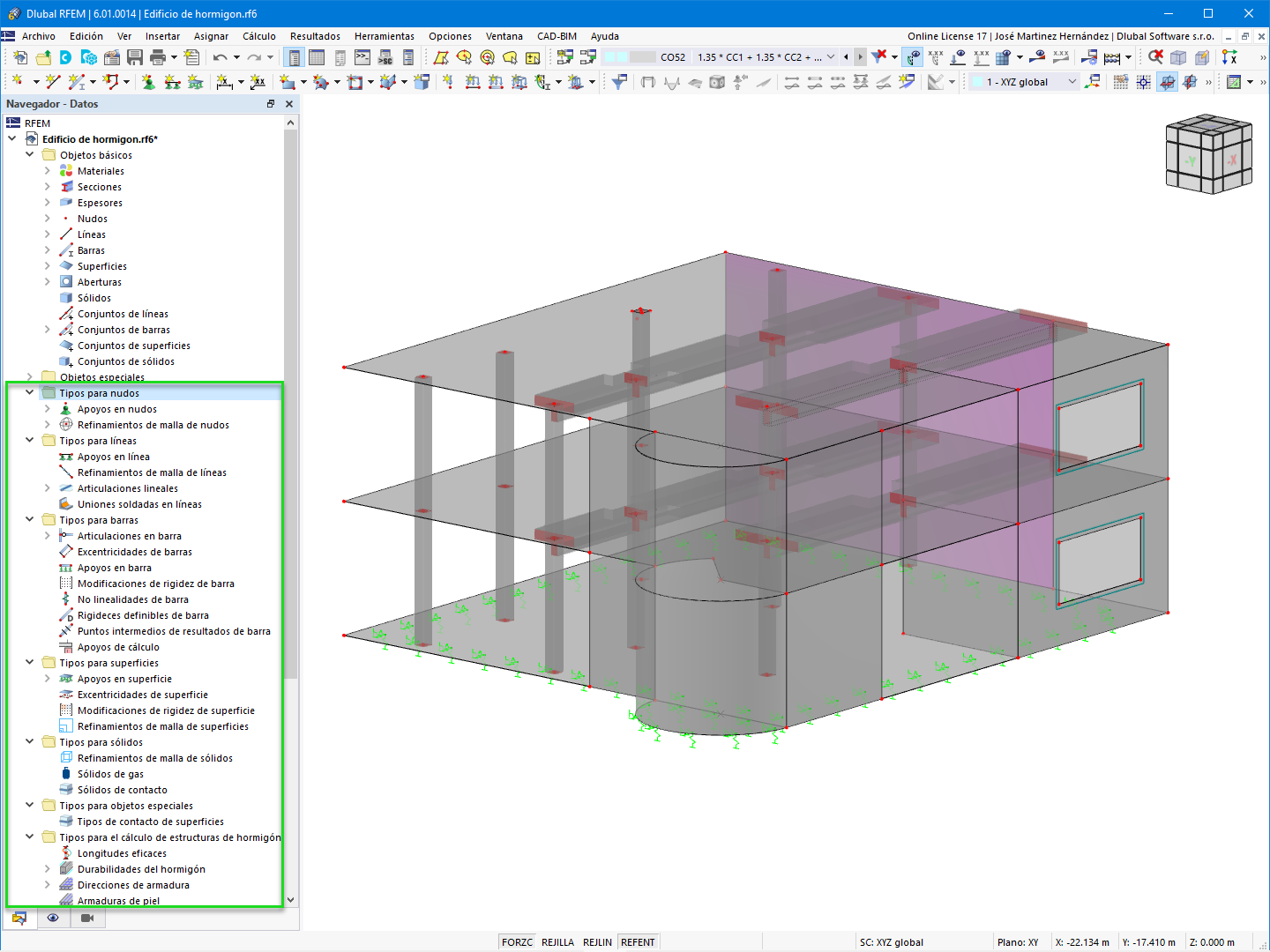Click navigator scrollbar down arrow
1270x952 pixels.
pos(291,901)
